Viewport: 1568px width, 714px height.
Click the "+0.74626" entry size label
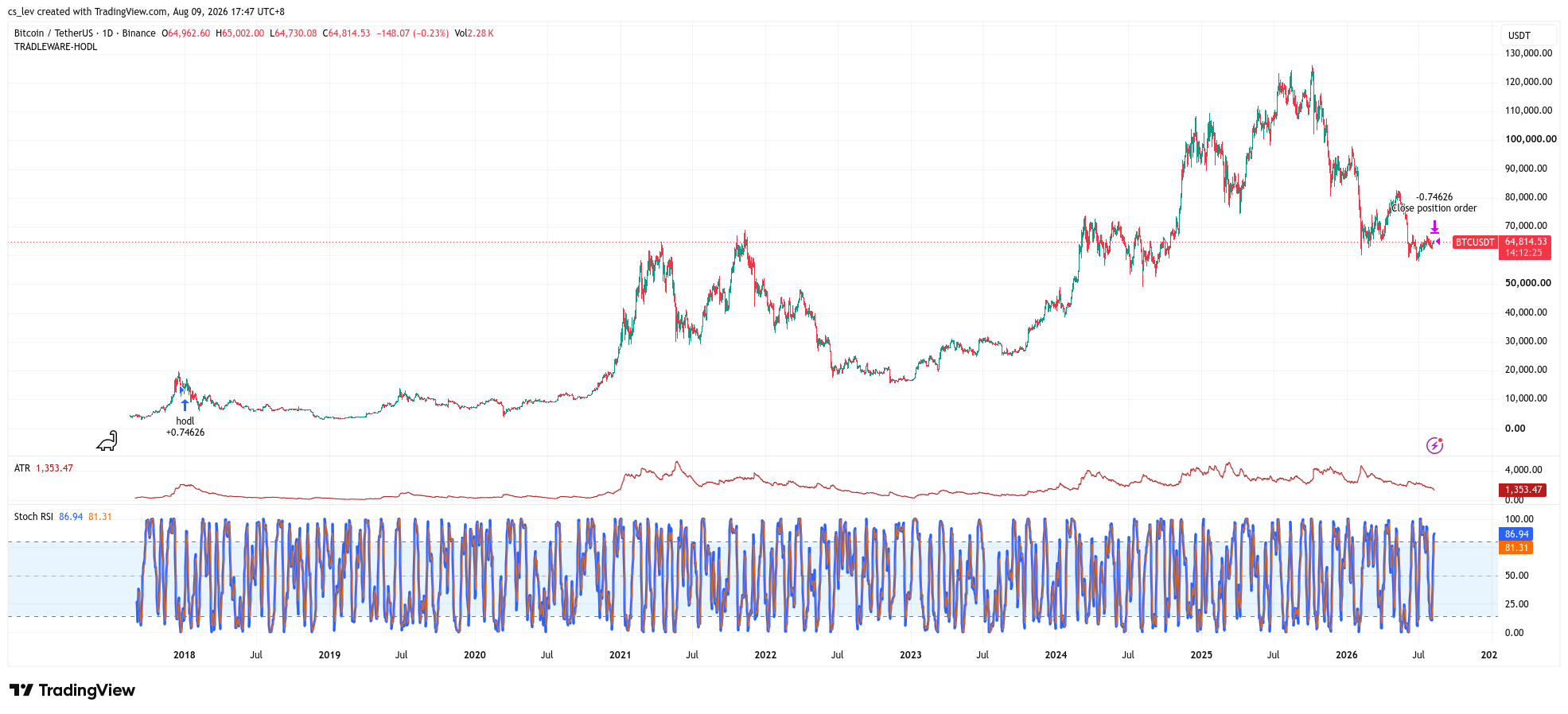pos(185,433)
